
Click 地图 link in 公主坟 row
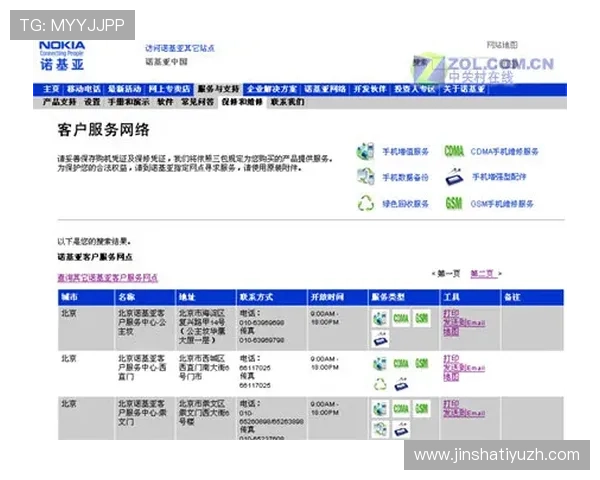pyautogui.click(x=451, y=331)
